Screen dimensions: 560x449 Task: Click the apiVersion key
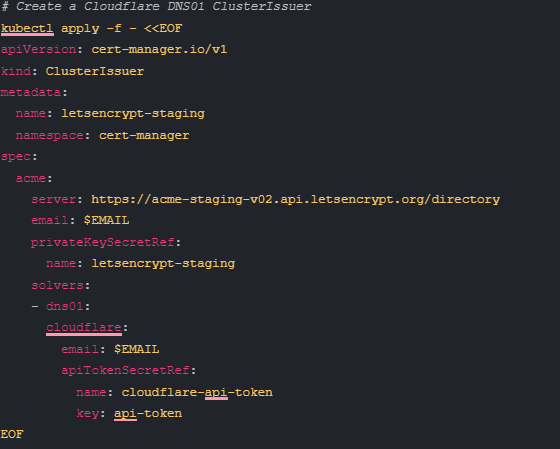39,50
